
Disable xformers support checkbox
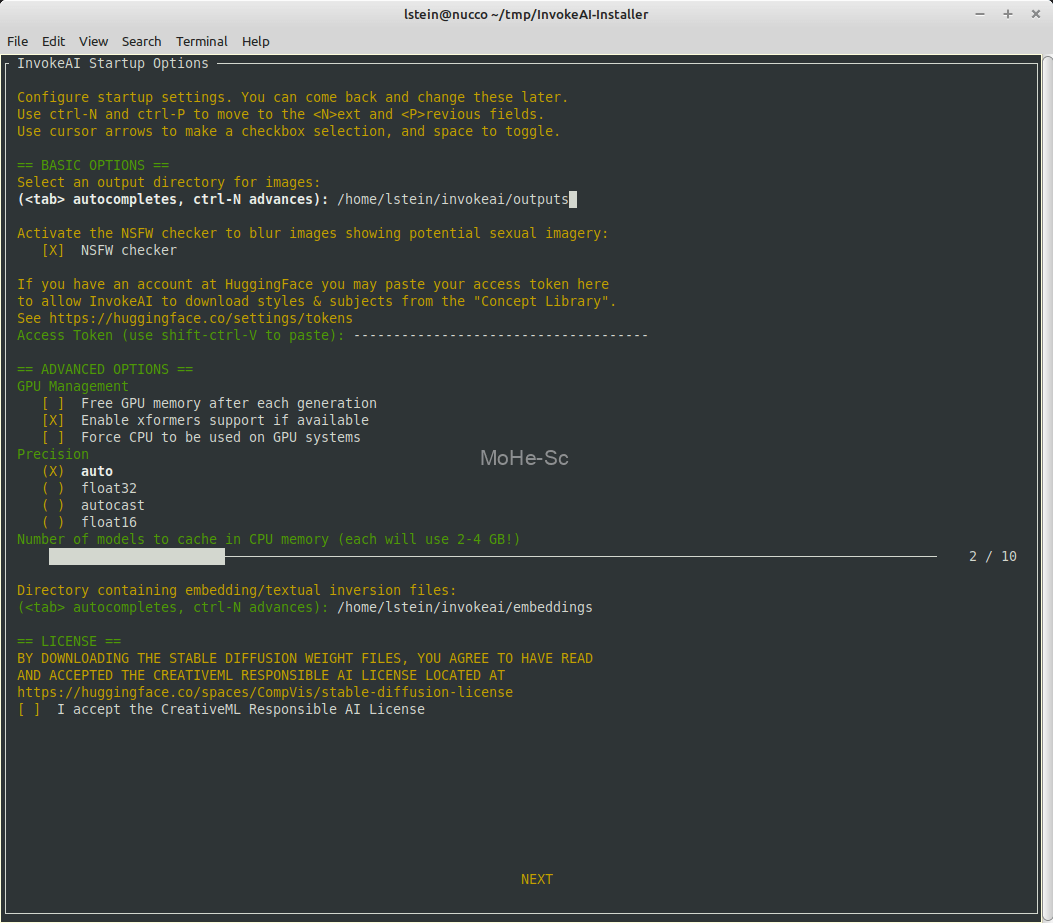pyautogui.click(x=53, y=420)
